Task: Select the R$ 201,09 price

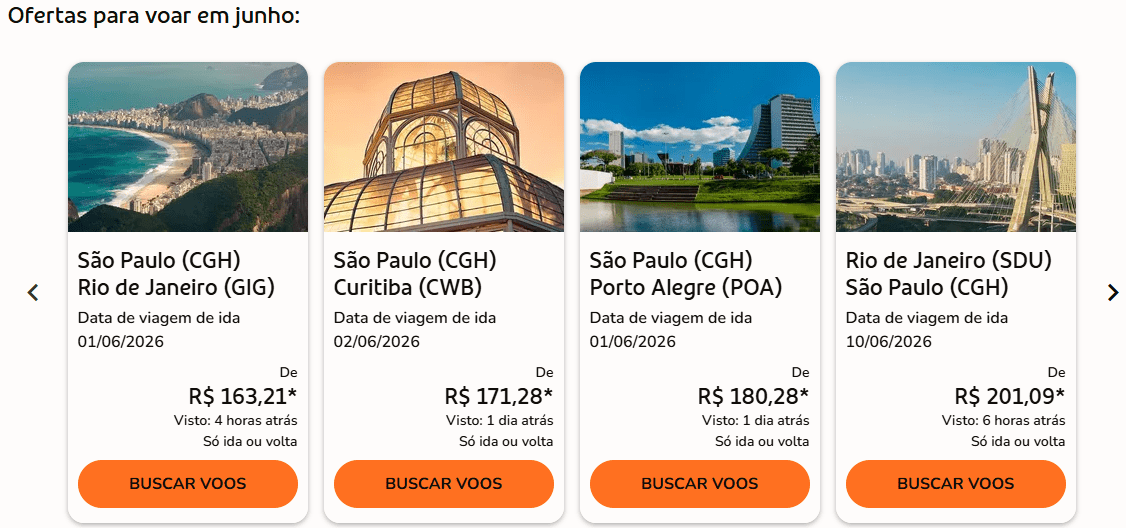Action: pos(1009,396)
